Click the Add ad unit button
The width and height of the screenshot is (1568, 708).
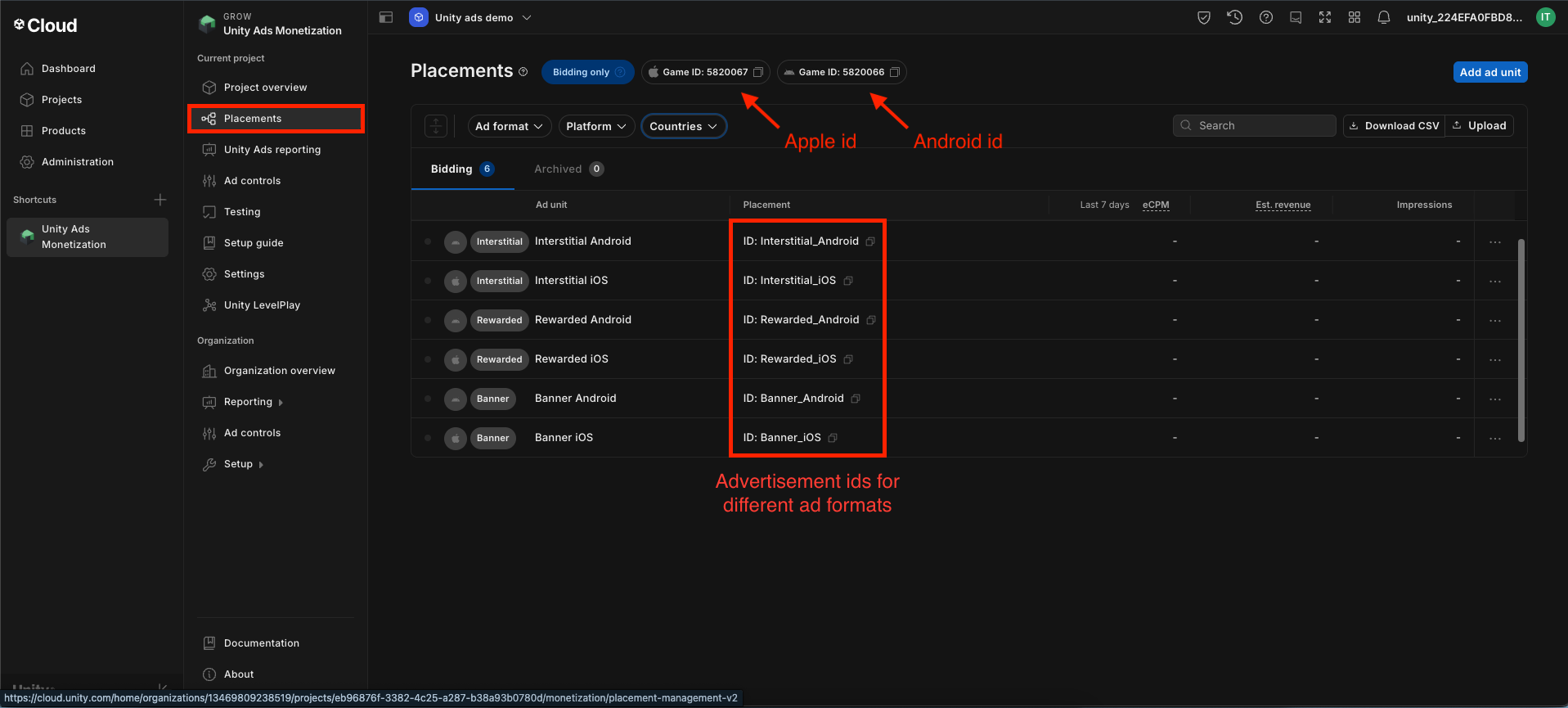tap(1490, 72)
